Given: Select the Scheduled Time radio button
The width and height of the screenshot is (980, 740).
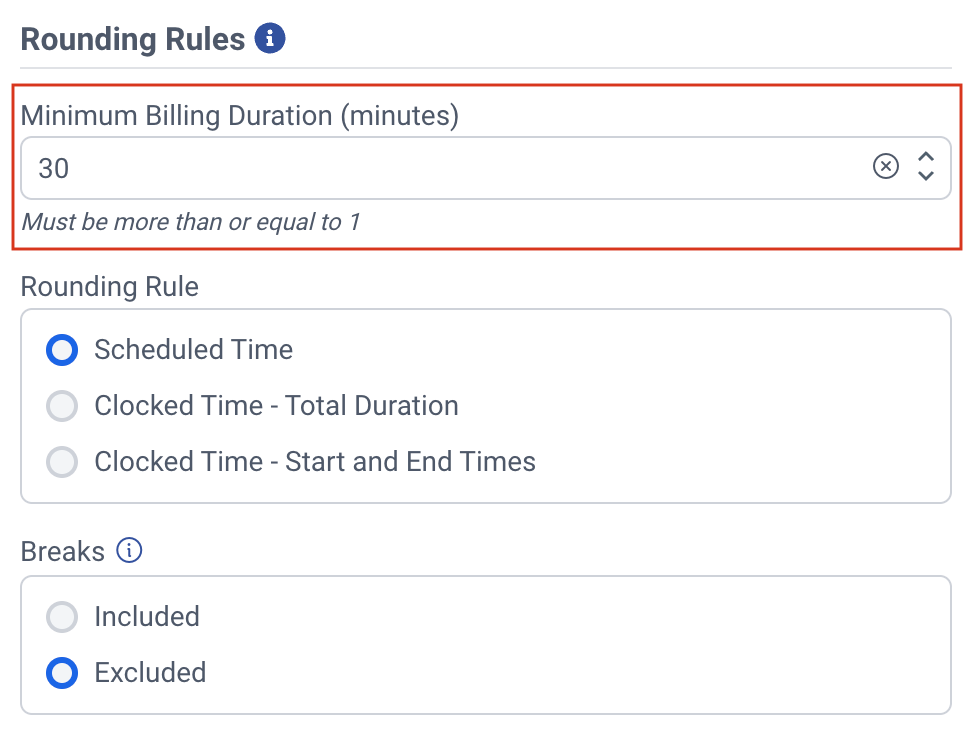Looking at the screenshot, I should pos(62,350).
